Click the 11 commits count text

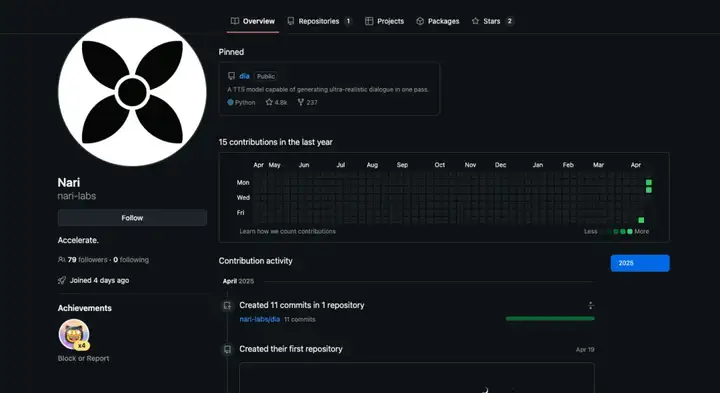(300, 320)
